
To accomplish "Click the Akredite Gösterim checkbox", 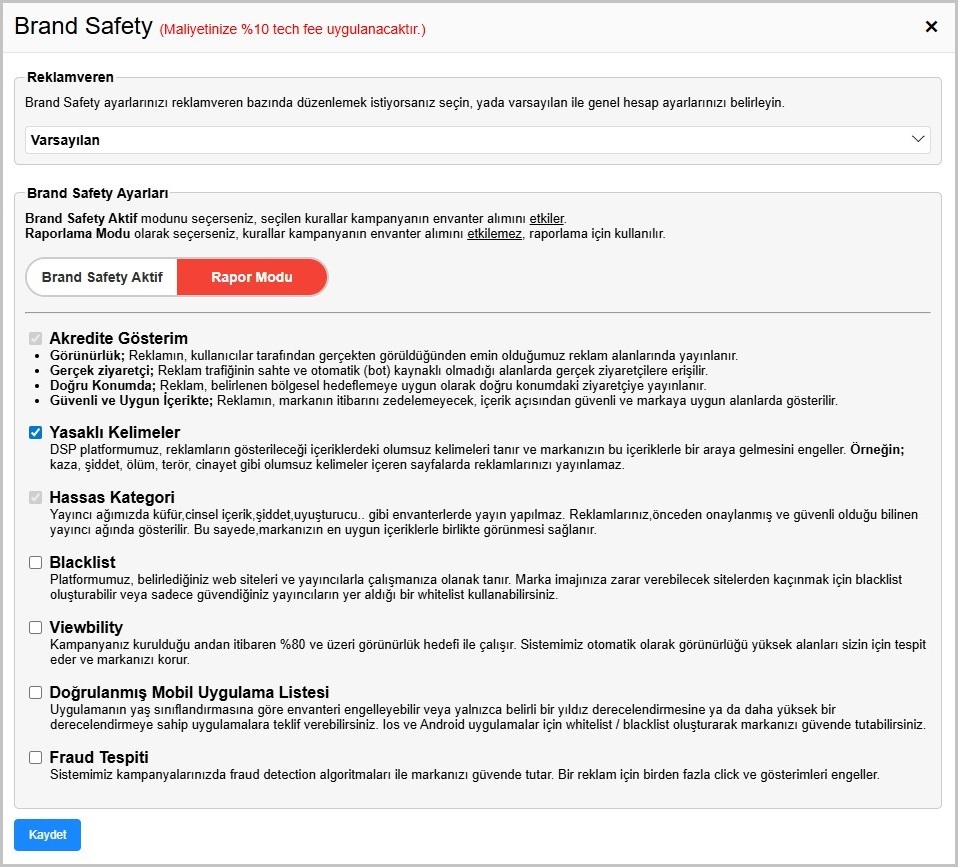I will [36, 339].
